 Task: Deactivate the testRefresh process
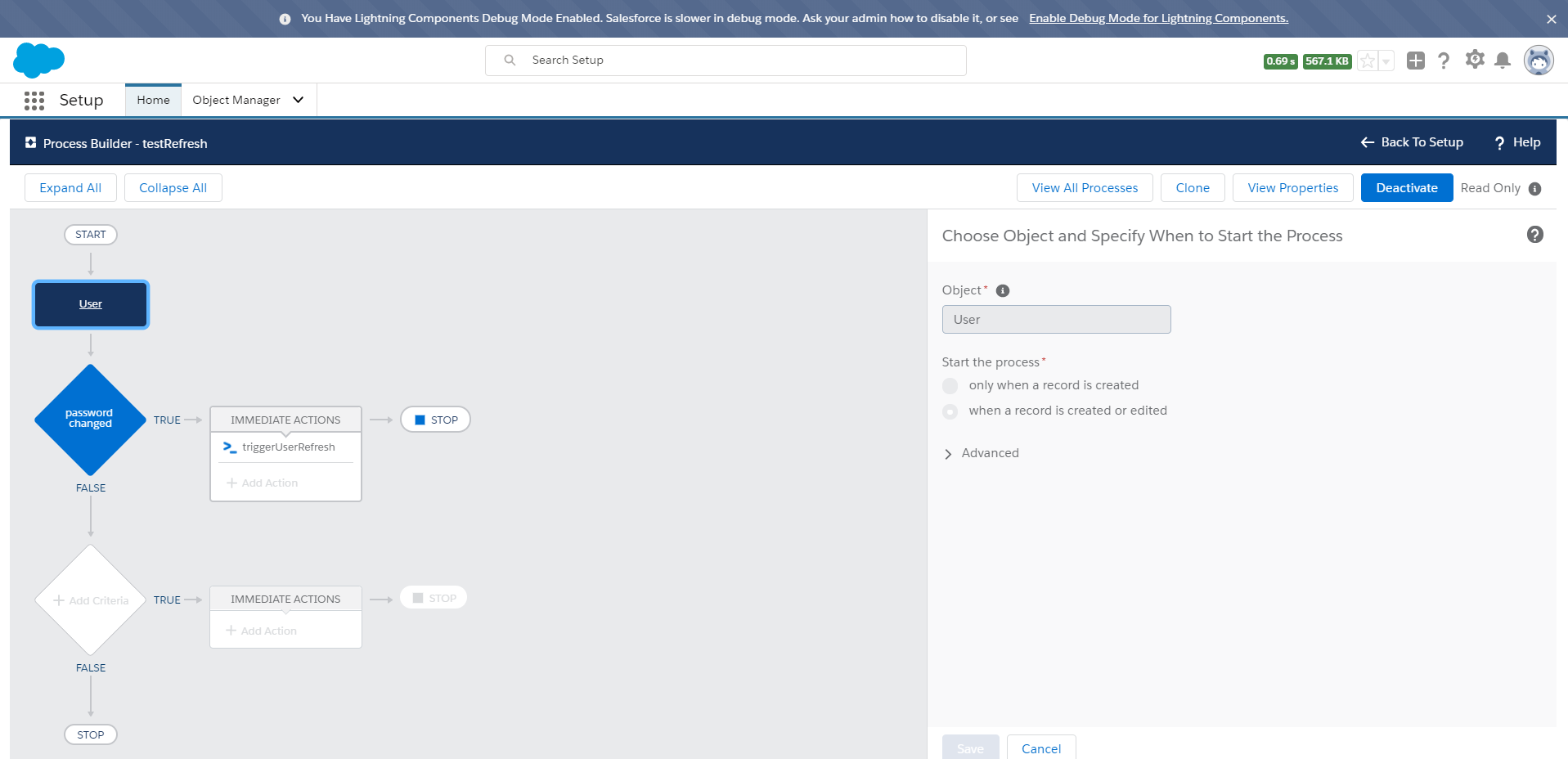click(1407, 187)
